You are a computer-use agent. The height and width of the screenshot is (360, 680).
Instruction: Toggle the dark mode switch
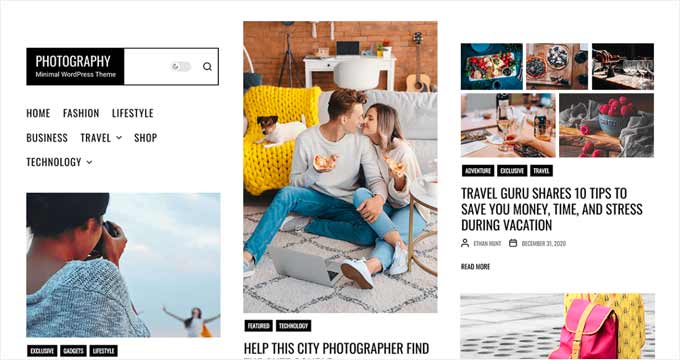[181, 66]
